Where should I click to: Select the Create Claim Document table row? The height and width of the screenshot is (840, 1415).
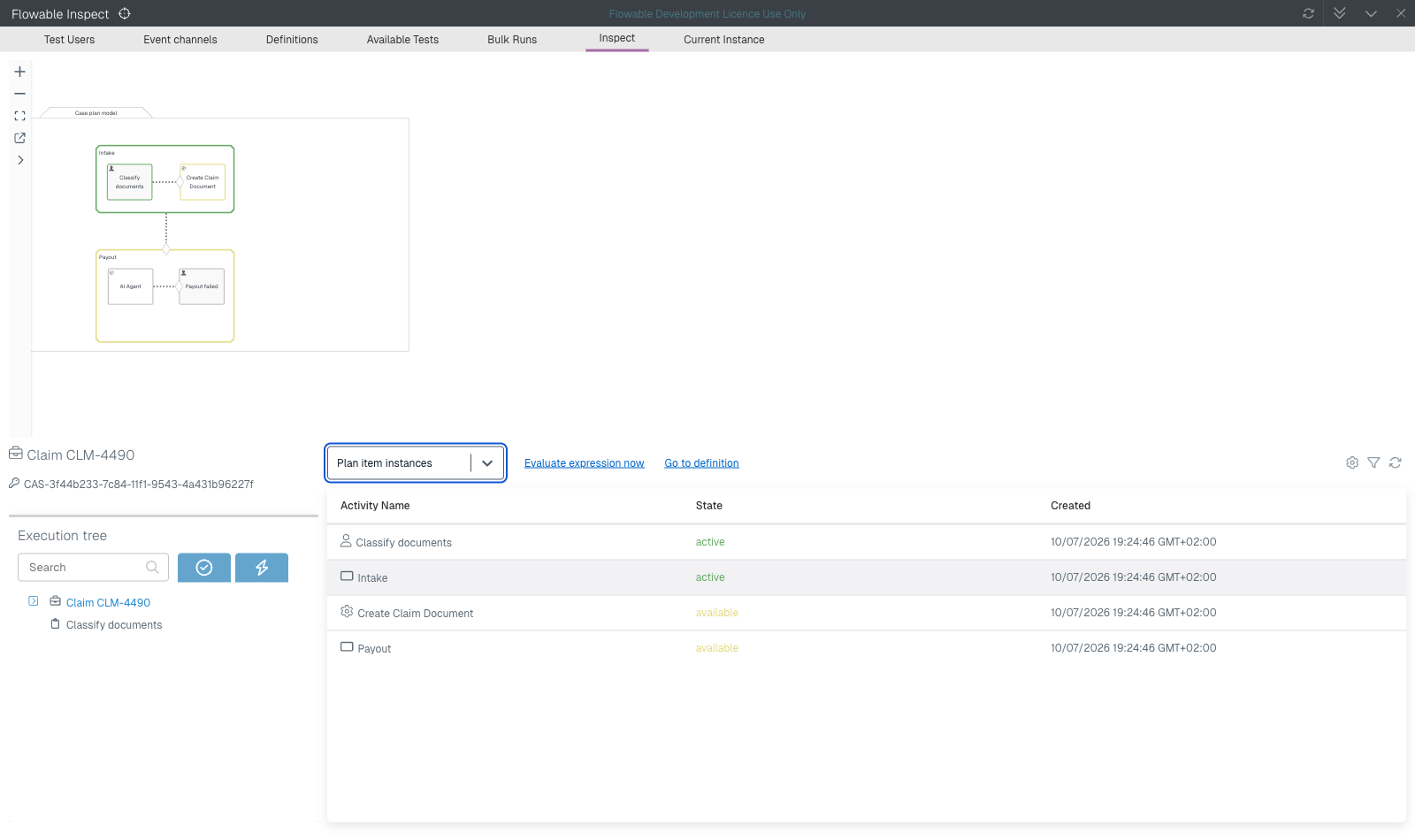click(867, 613)
